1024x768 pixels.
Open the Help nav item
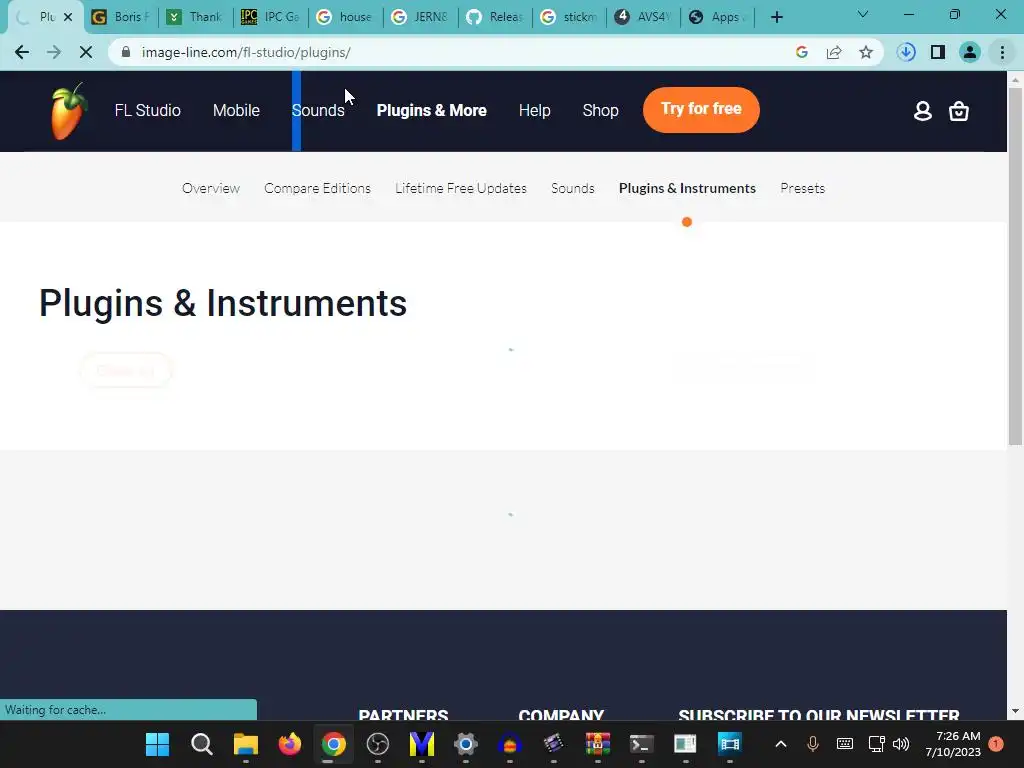534,110
